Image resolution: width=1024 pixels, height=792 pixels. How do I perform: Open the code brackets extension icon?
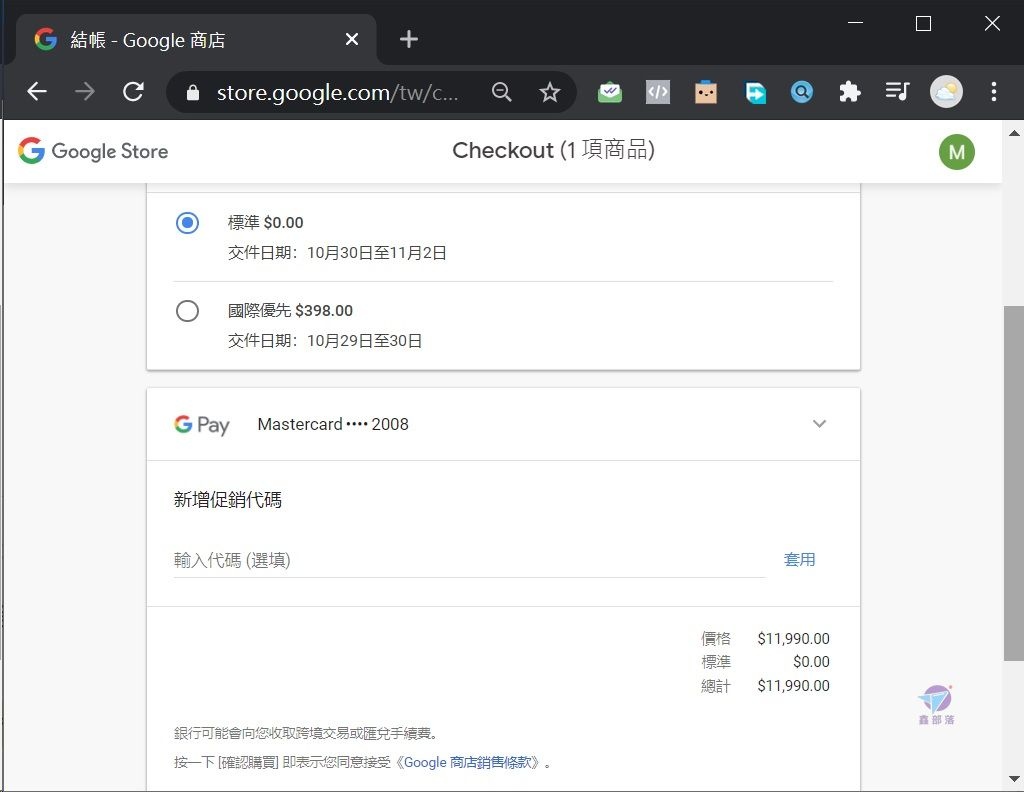click(658, 92)
